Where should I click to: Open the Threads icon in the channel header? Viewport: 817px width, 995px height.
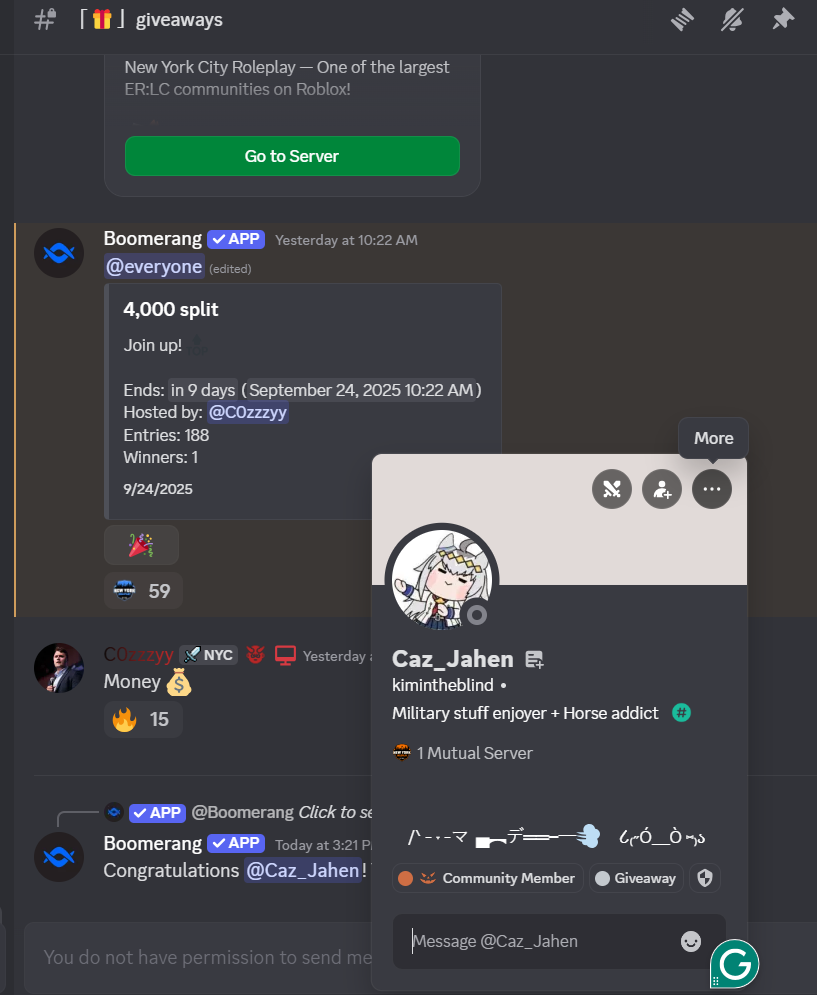[682, 20]
